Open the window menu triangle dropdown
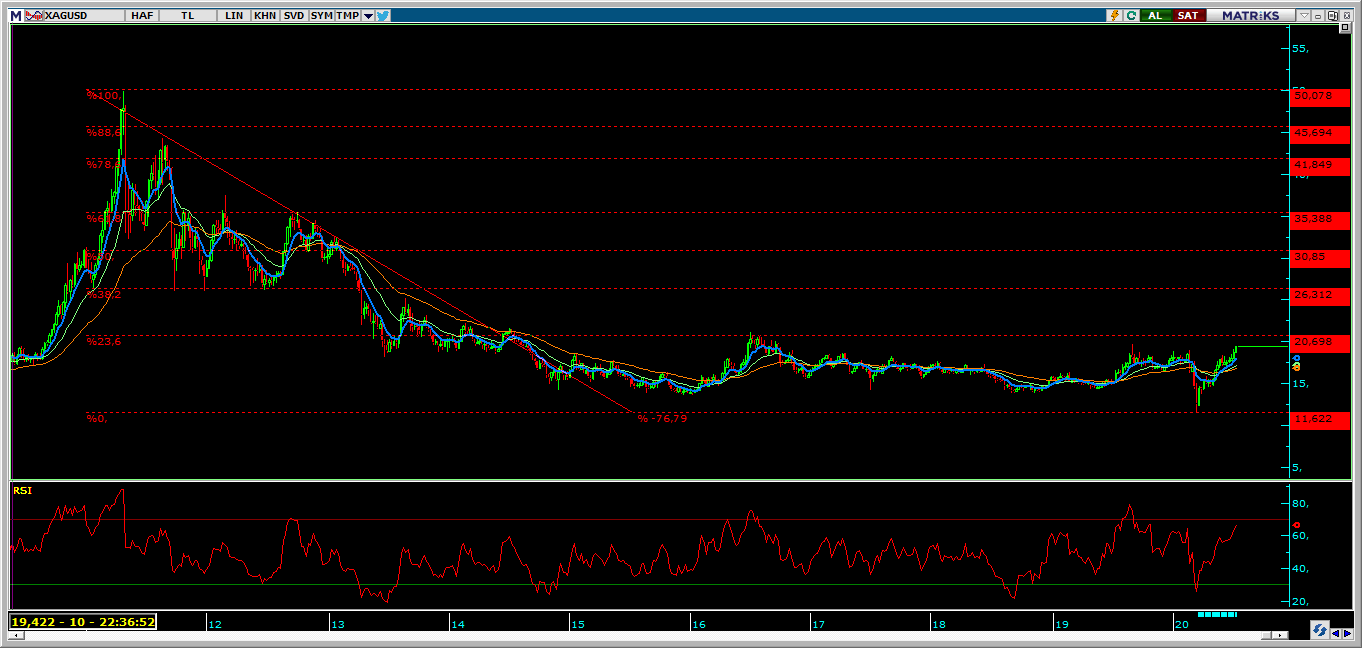Screen dimensions: 1362x648 pyautogui.click(x=1304, y=16)
